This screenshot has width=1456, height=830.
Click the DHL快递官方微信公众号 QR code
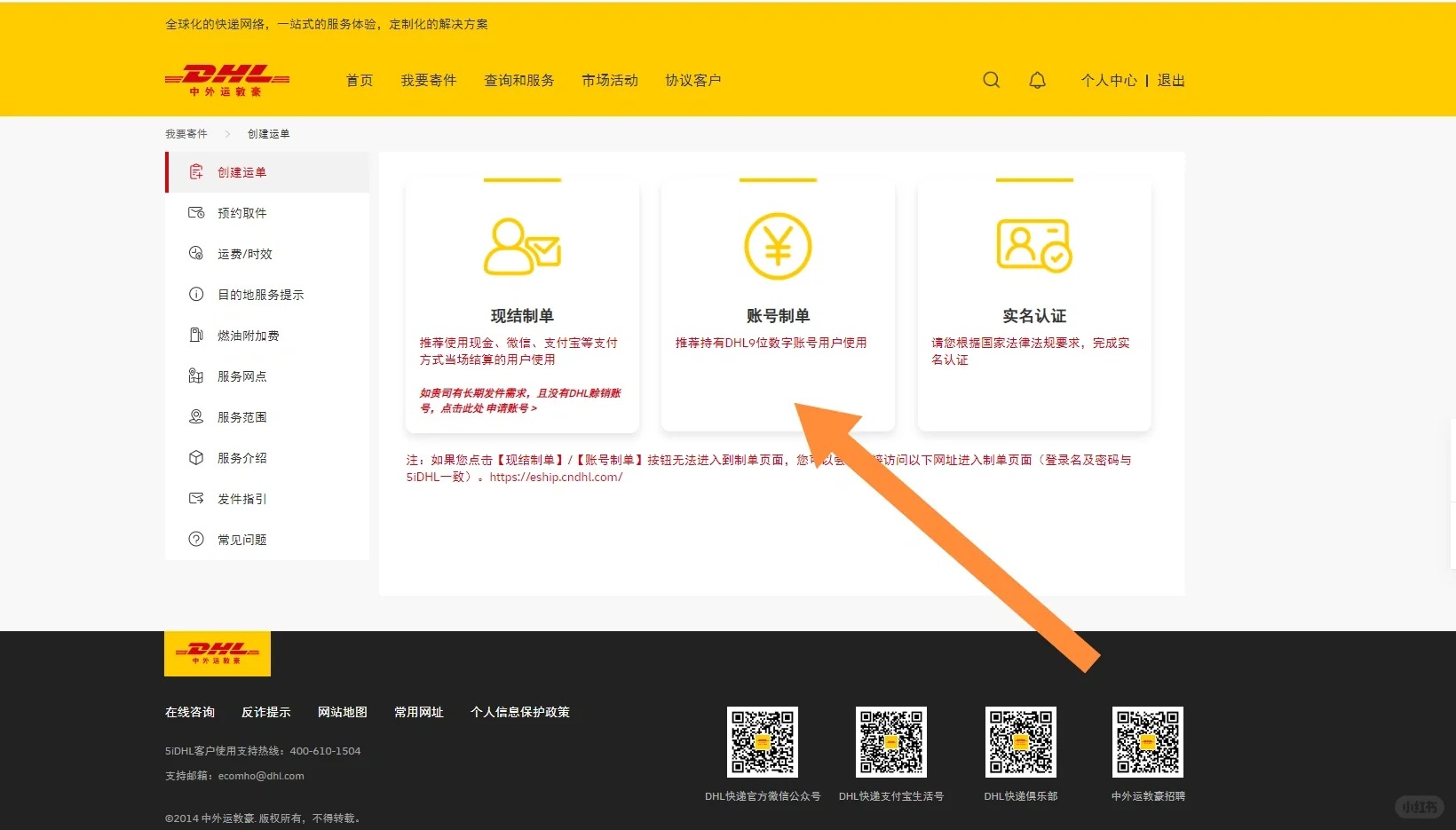(762, 742)
